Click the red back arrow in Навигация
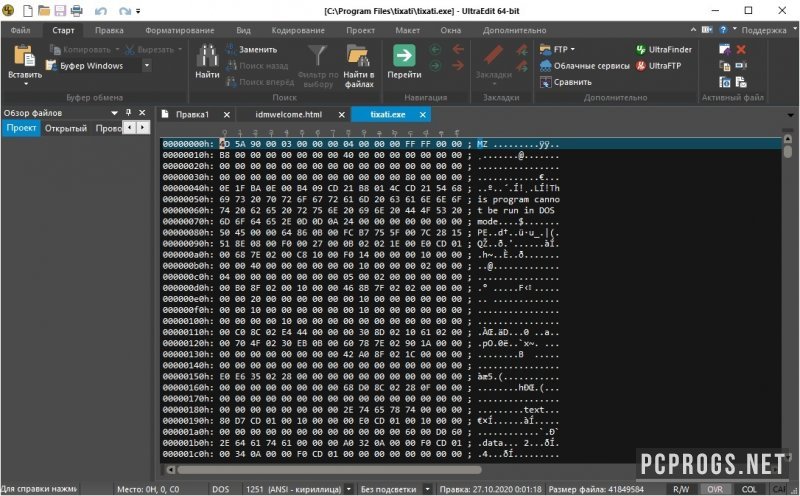 (458, 49)
